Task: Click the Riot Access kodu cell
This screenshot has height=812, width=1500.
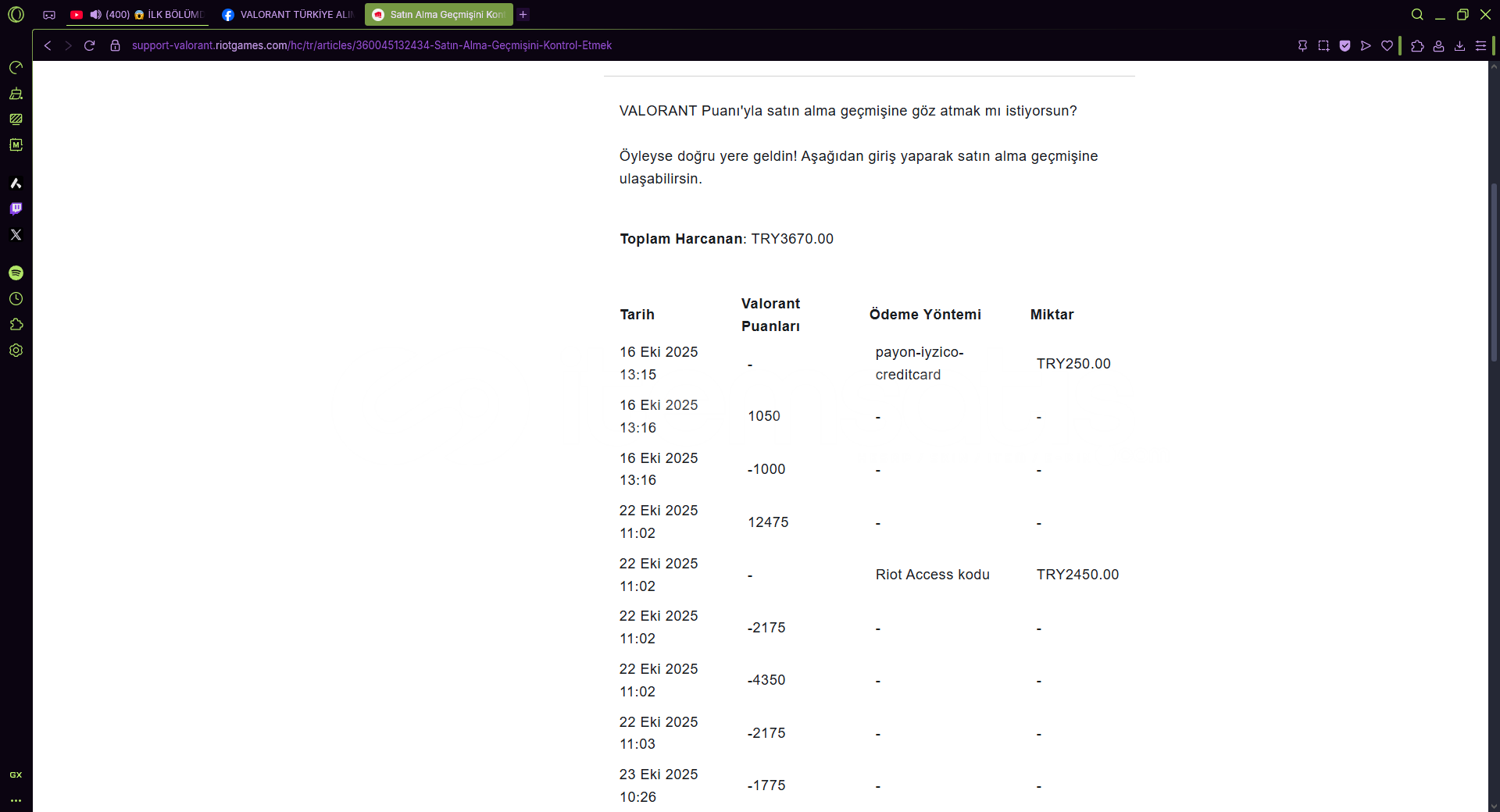Action: point(933,575)
